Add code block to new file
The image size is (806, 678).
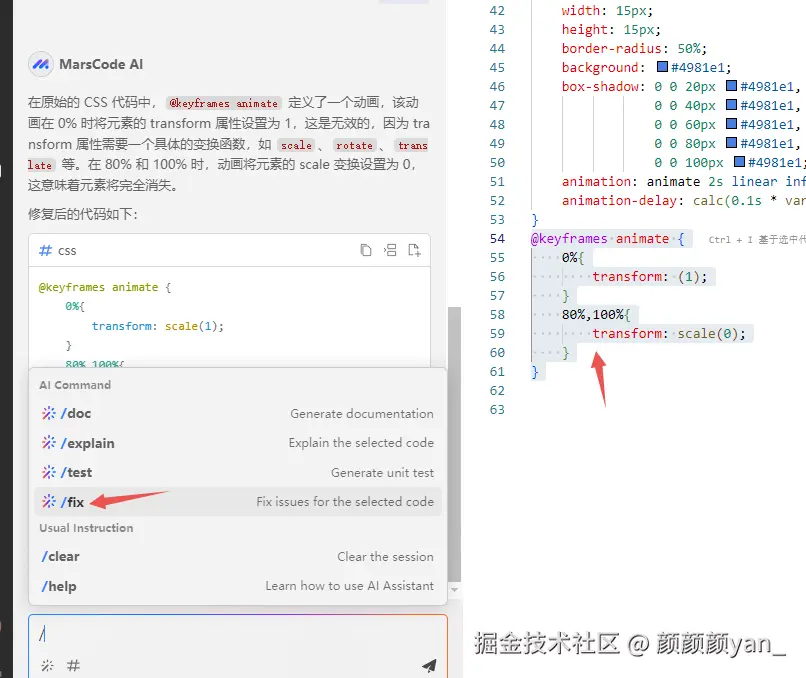(414, 250)
